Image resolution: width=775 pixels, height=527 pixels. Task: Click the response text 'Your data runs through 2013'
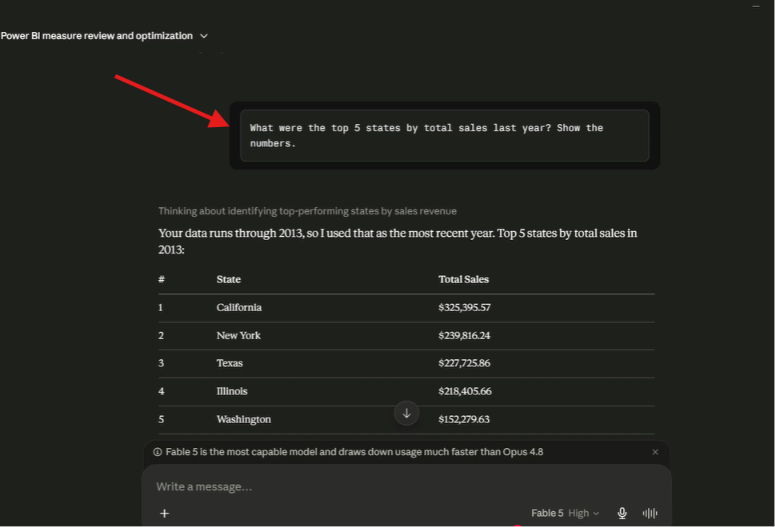coord(231,233)
